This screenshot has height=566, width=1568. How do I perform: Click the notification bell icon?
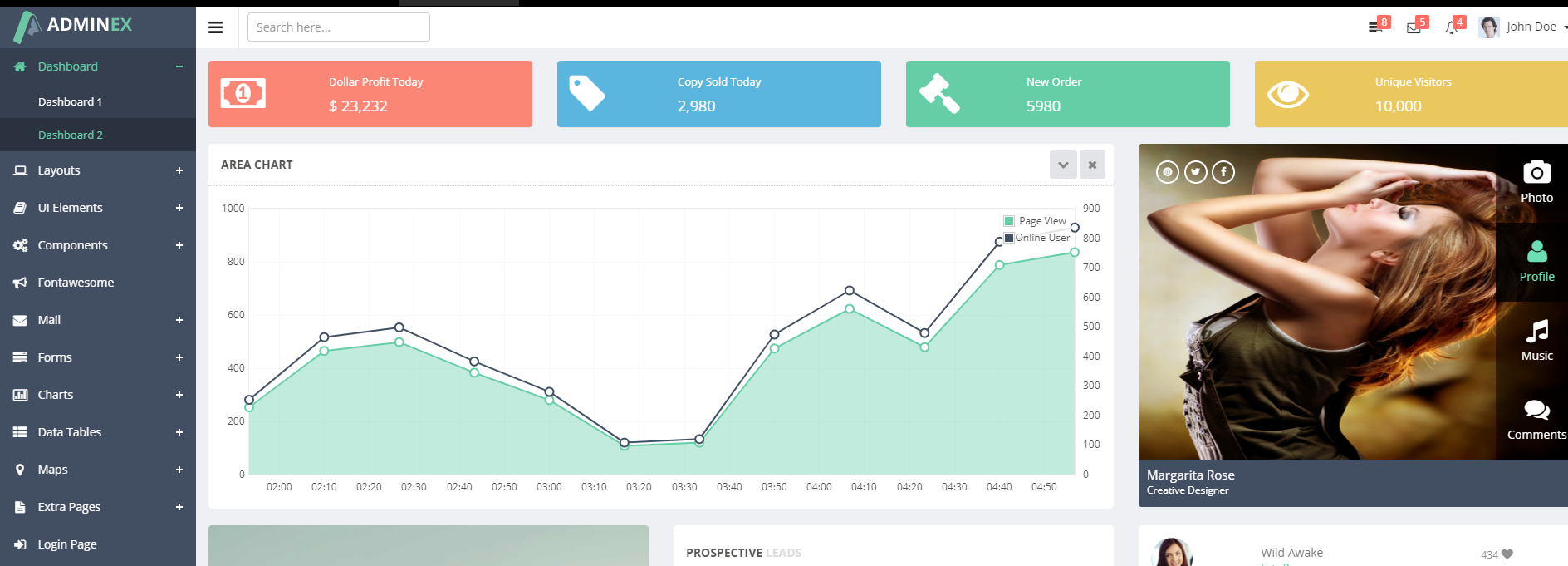tap(1451, 27)
